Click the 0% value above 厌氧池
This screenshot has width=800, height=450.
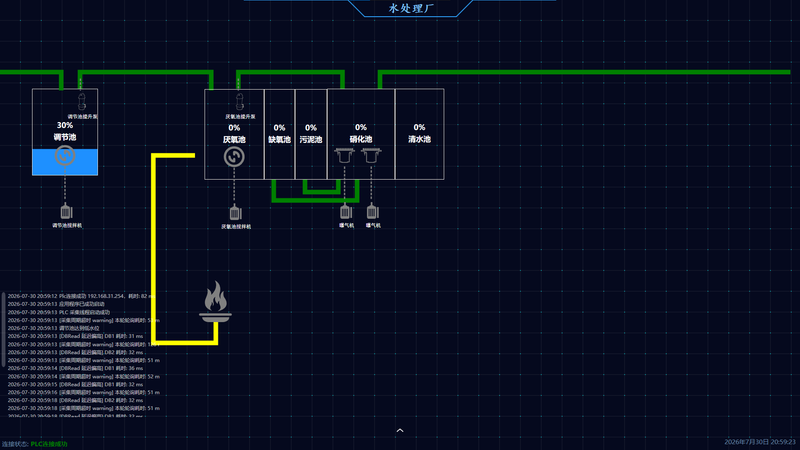pyautogui.click(x=234, y=128)
